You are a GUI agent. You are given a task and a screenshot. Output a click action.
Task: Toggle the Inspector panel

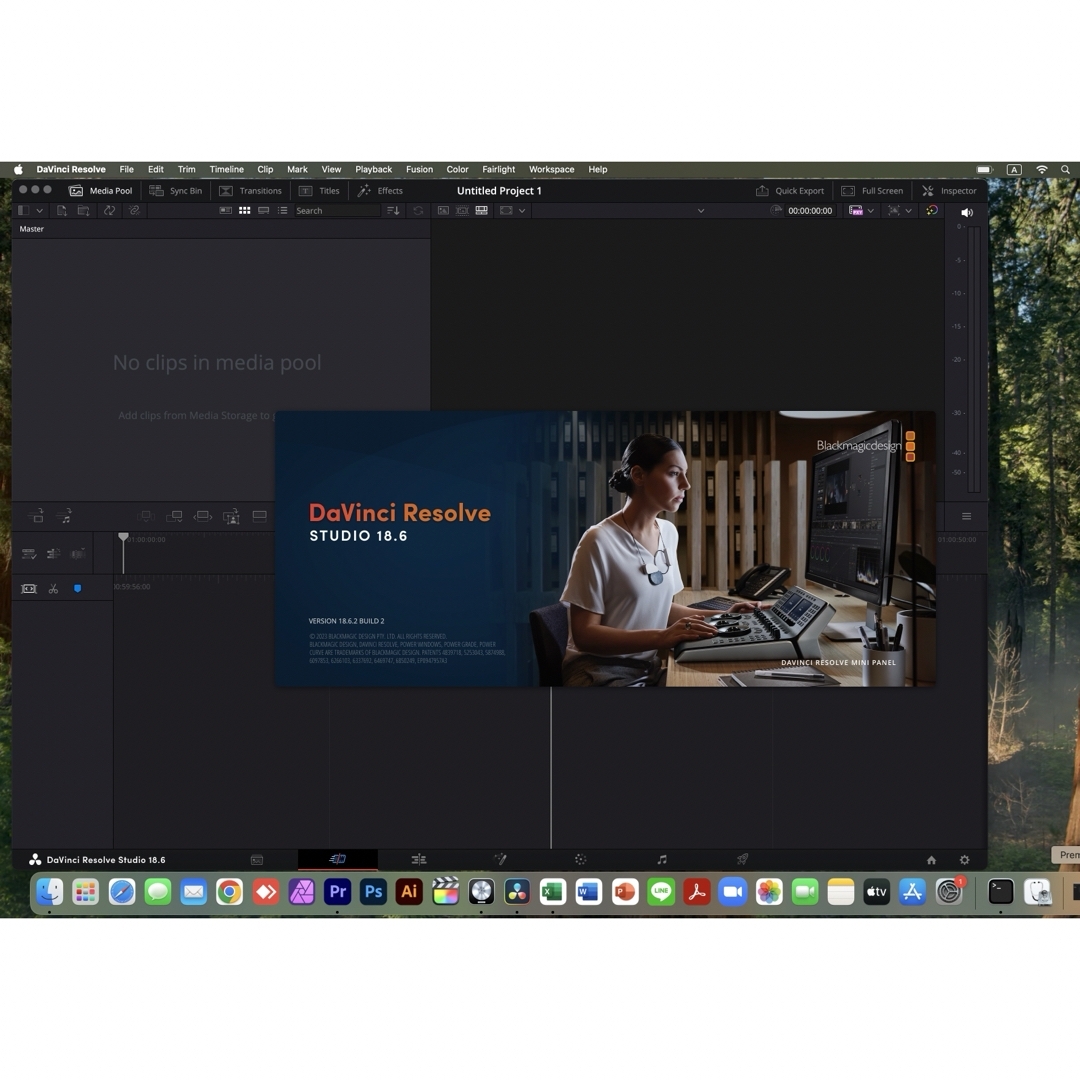948,191
